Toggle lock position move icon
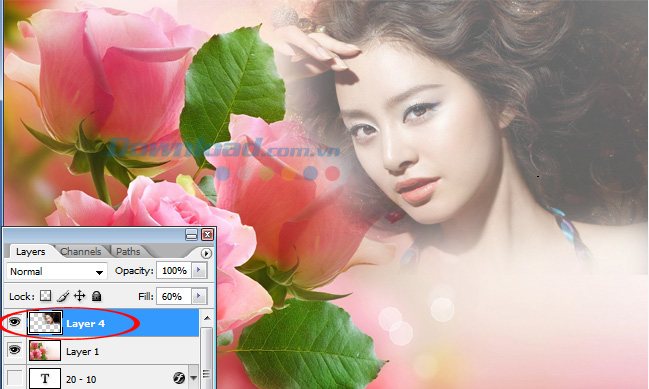 79,296
